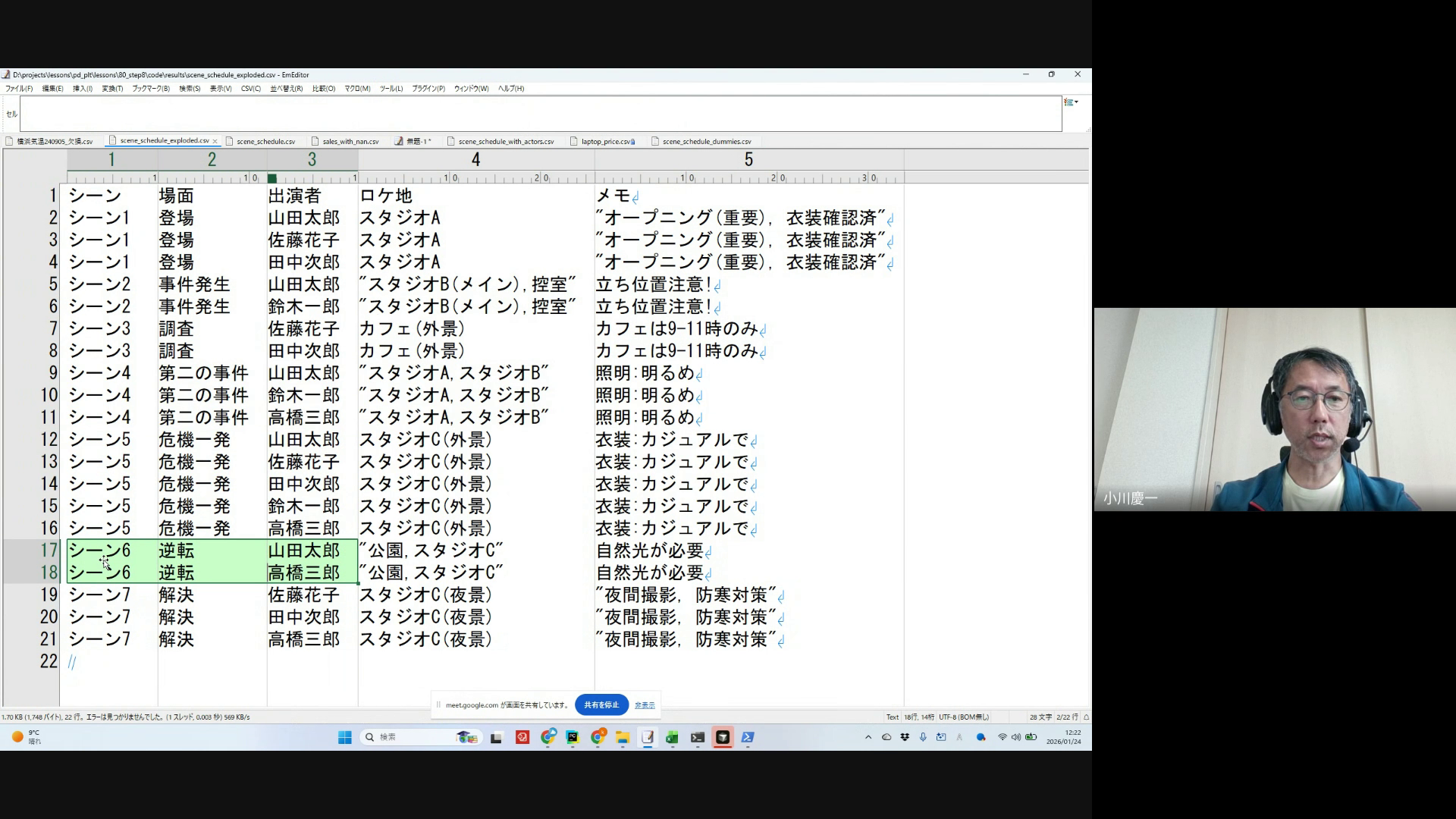
Task: Open the マクロ(M) menu
Action: [x=357, y=89]
